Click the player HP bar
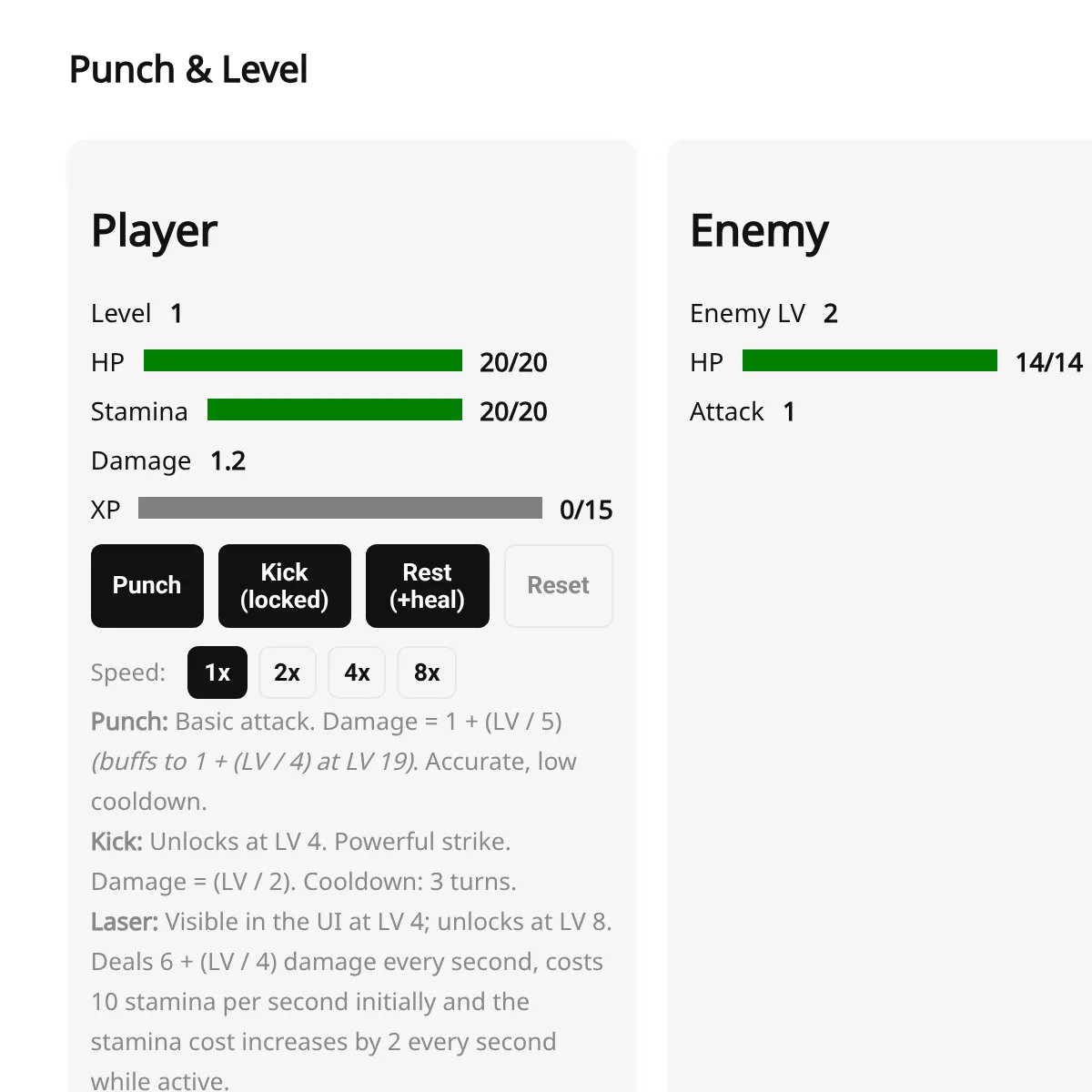The height and width of the screenshot is (1092, 1092). [x=303, y=360]
